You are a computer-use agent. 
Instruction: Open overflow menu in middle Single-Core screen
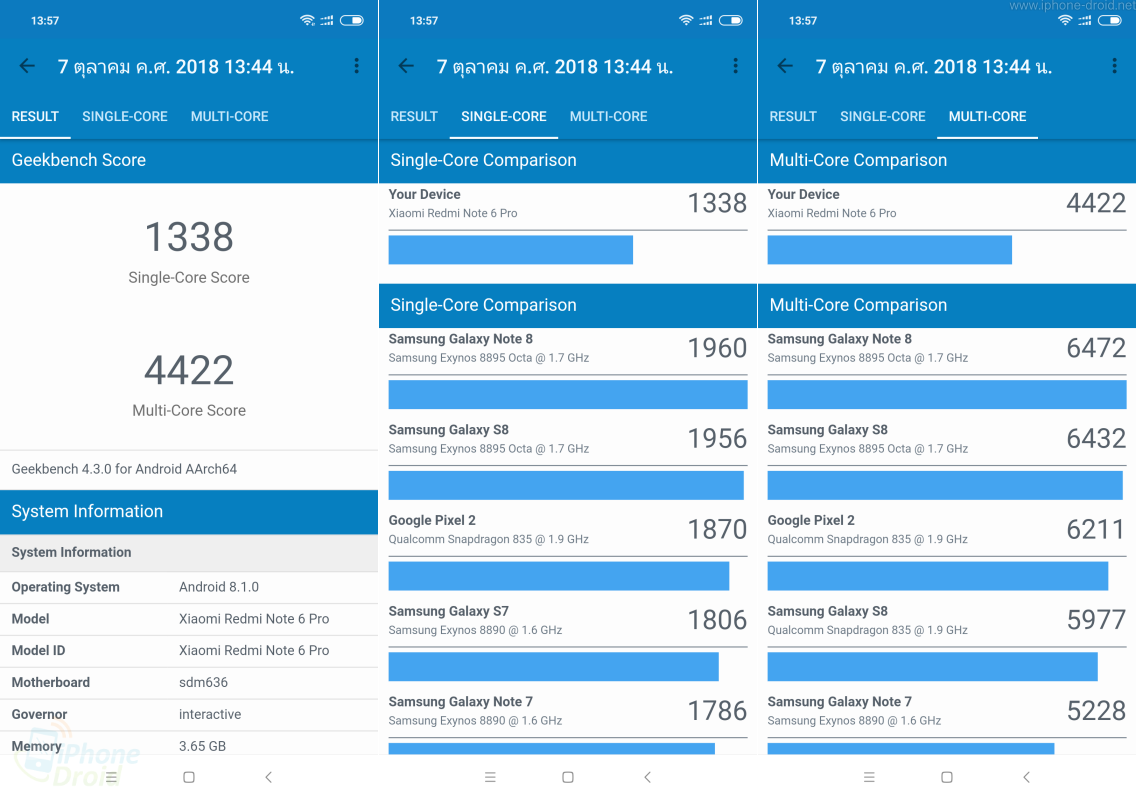735,67
